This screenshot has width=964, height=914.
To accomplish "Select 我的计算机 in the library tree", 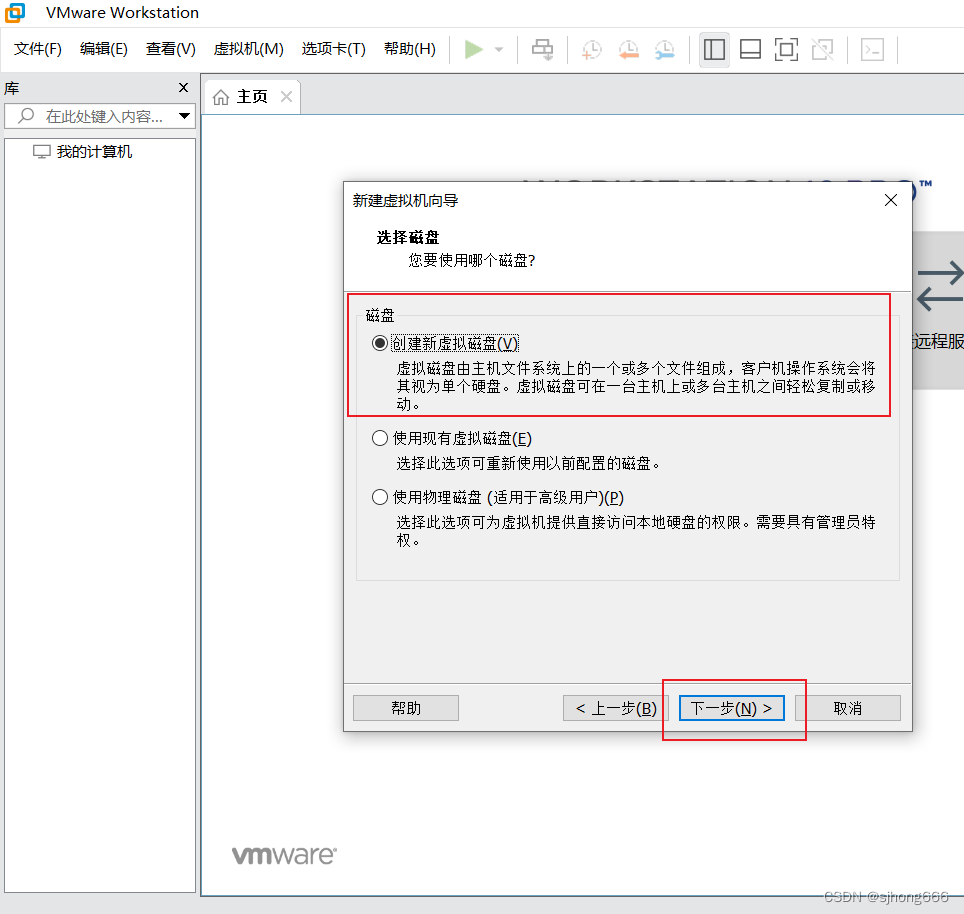I will (94, 152).
